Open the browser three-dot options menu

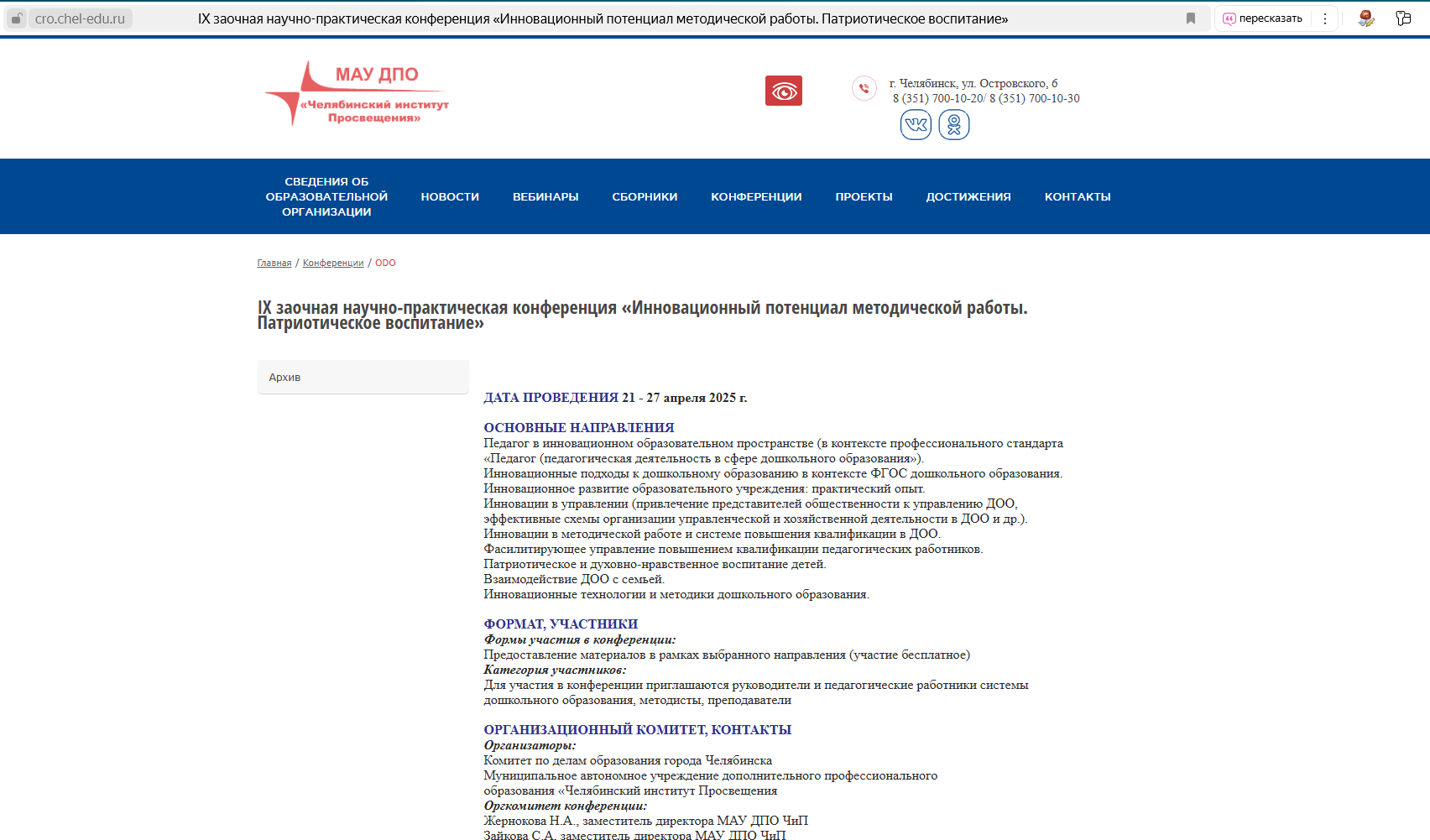point(1325,18)
